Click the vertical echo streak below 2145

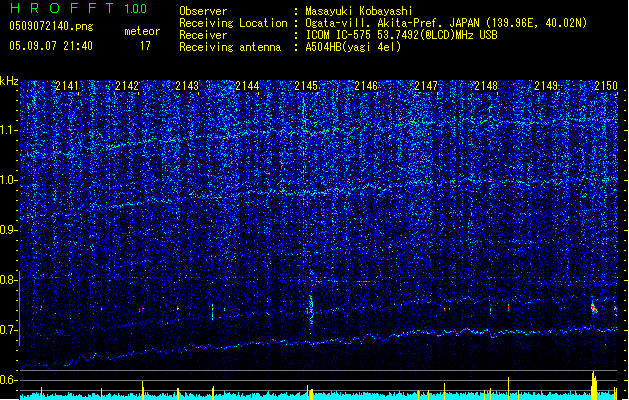311,307
